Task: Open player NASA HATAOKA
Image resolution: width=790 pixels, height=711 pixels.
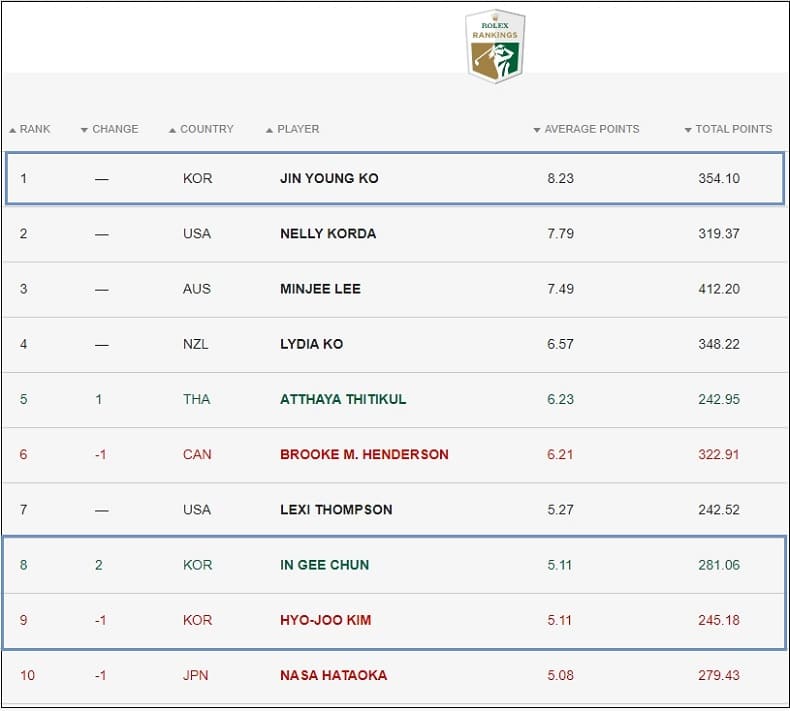Action: (x=334, y=675)
